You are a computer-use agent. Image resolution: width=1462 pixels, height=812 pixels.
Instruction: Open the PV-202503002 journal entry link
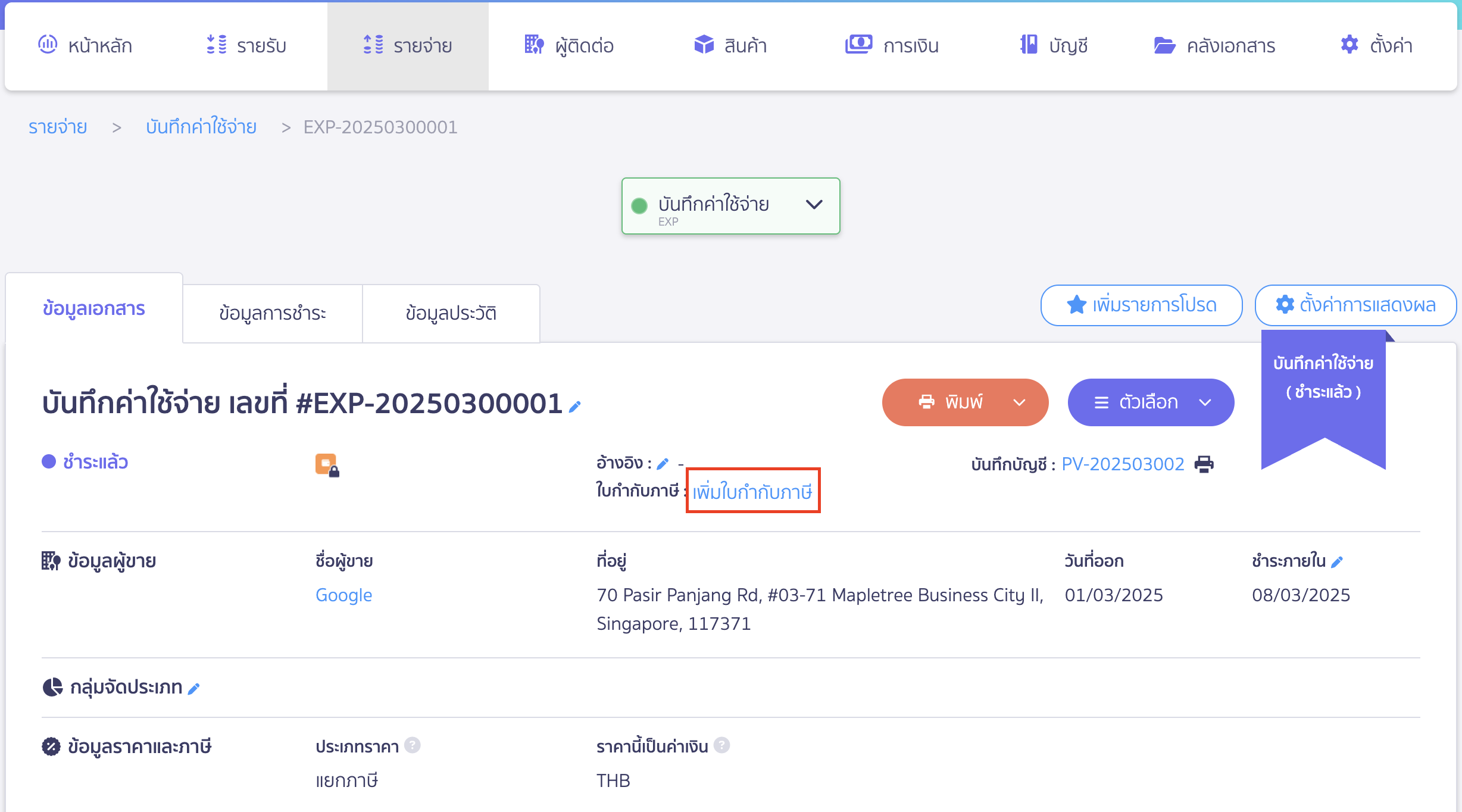point(1123,464)
